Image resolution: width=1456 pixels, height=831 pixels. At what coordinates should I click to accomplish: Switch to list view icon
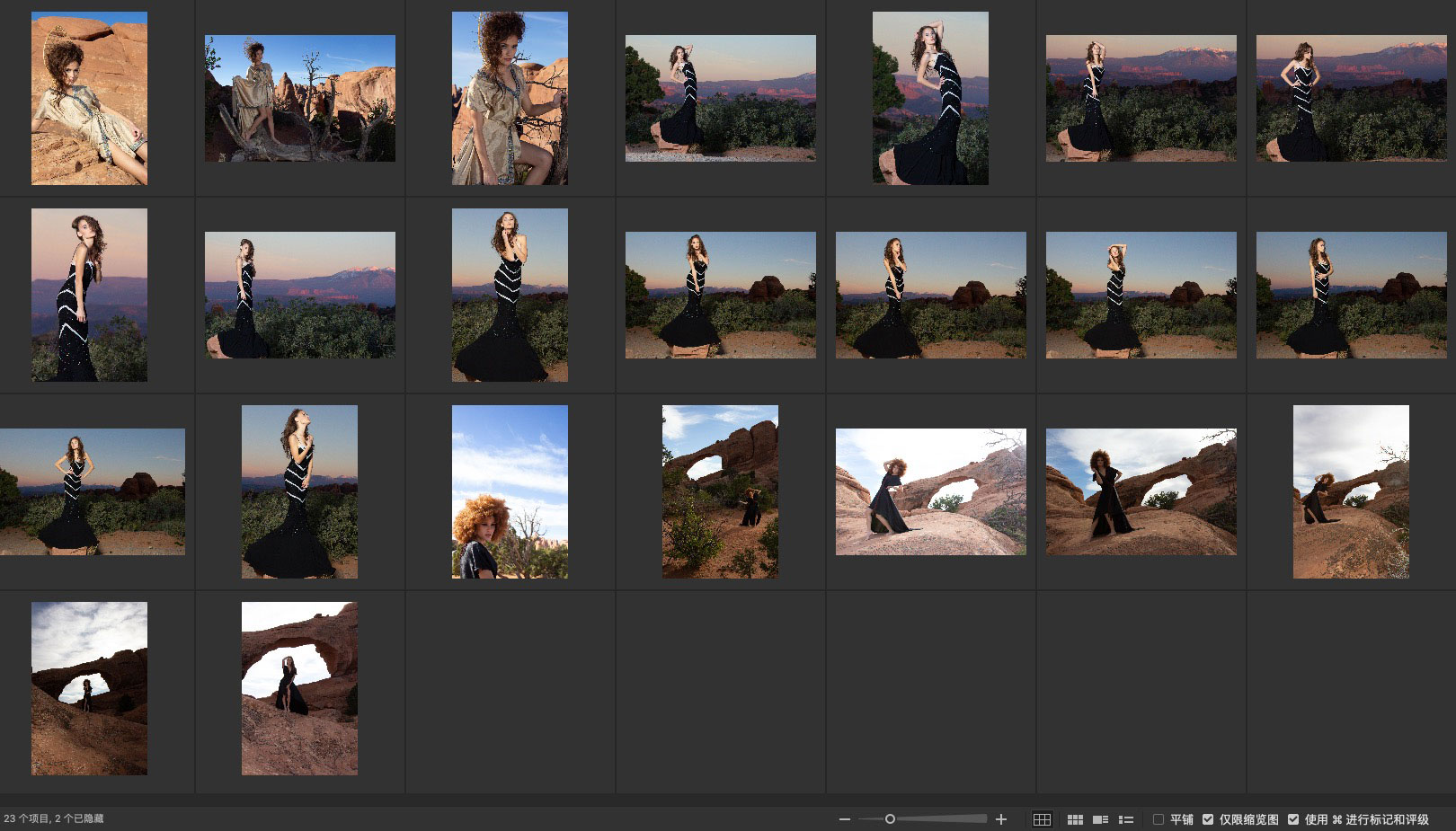coord(1125,819)
